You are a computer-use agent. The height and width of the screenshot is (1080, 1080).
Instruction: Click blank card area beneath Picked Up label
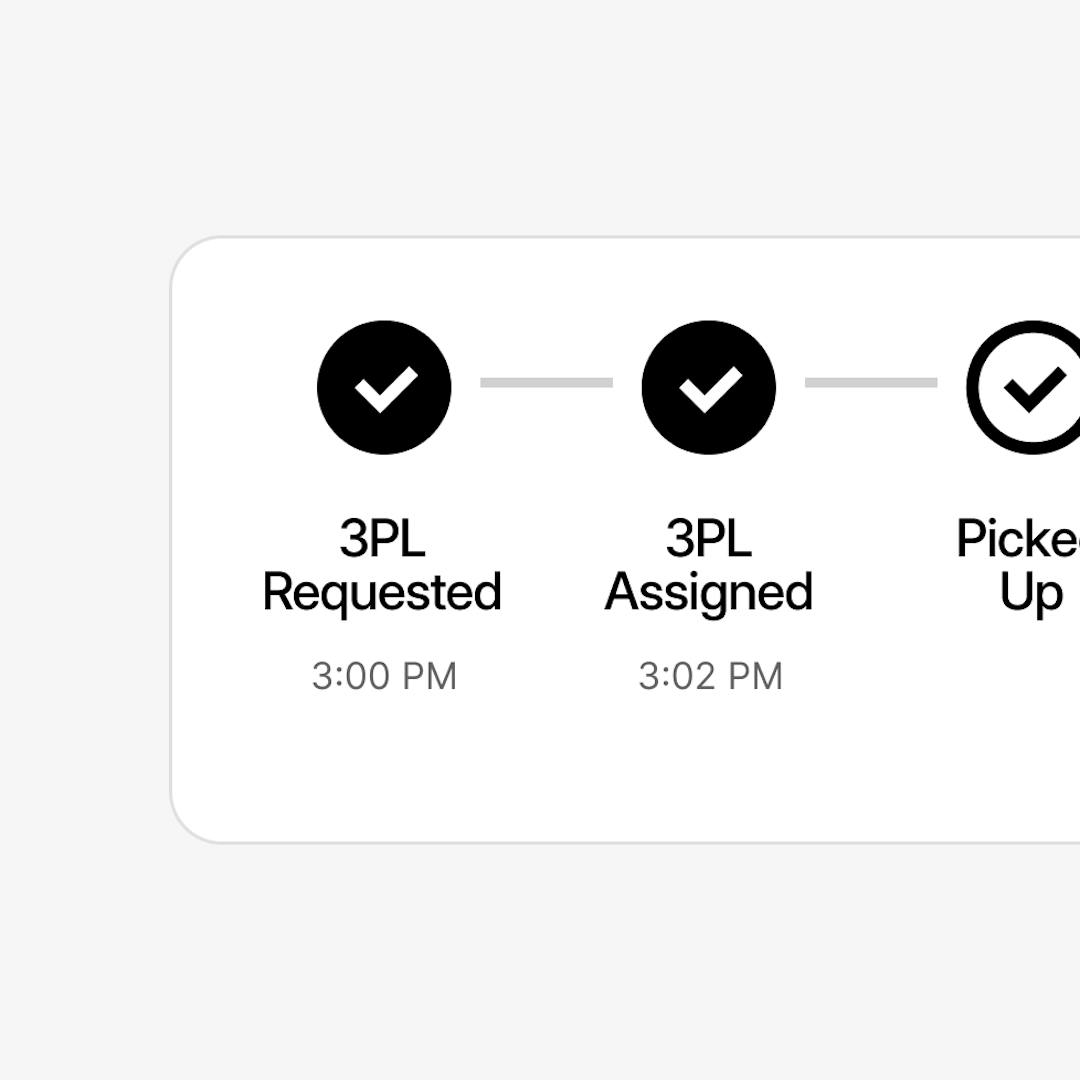click(1030, 720)
